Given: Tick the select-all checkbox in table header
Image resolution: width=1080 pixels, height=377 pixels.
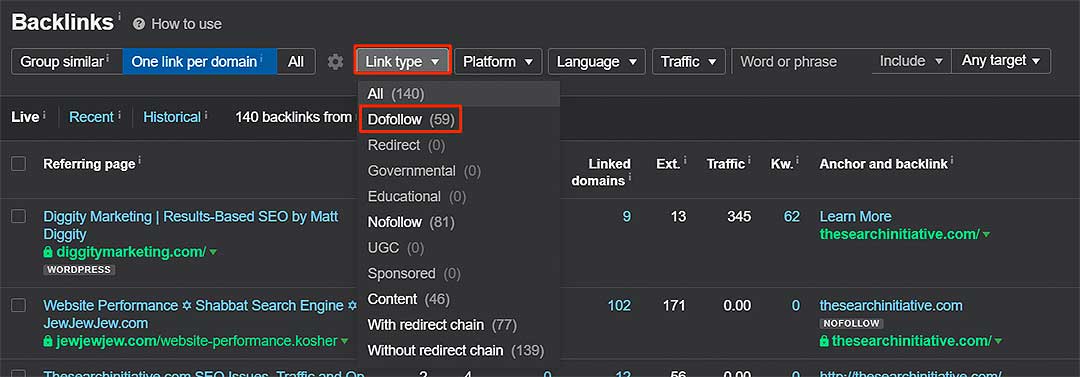Looking at the screenshot, I should 19,163.
